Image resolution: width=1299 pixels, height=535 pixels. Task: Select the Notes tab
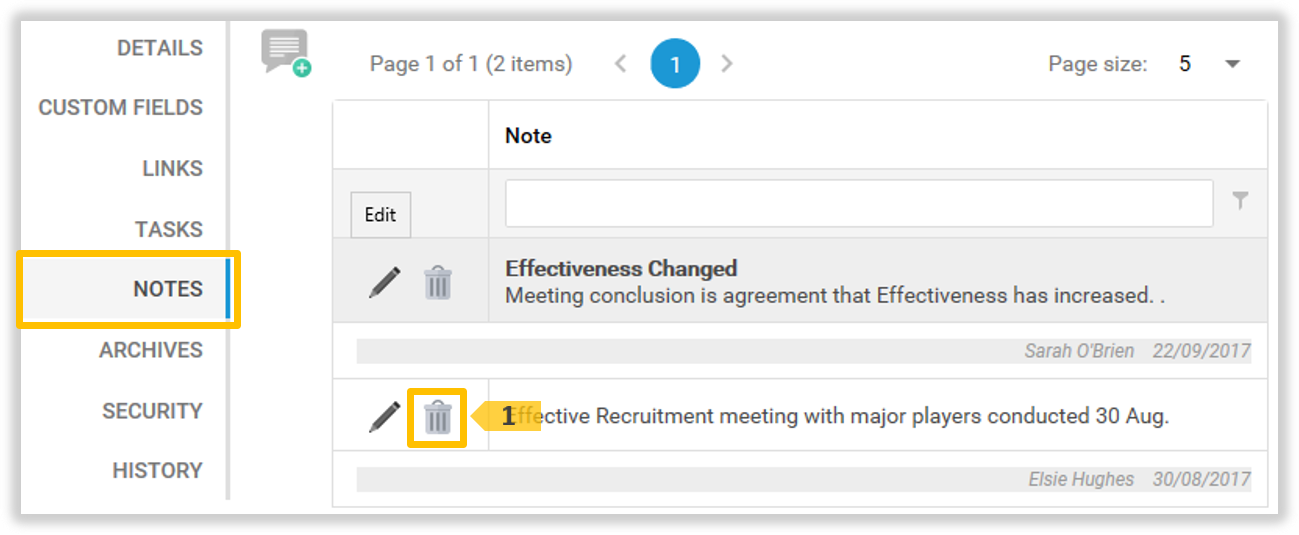[167, 289]
